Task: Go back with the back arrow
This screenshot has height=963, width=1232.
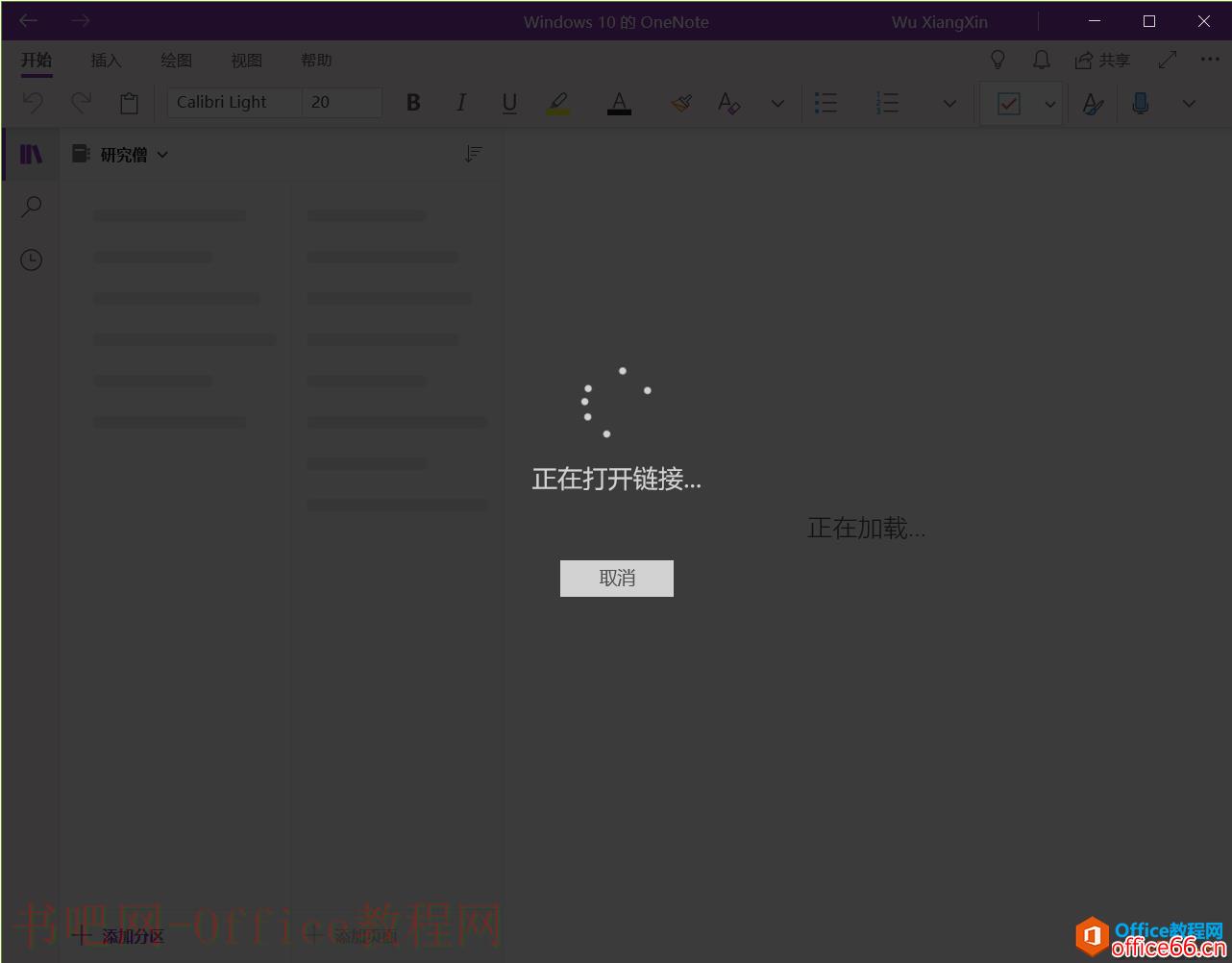Action: pyautogui.click(x=29, y=20)
